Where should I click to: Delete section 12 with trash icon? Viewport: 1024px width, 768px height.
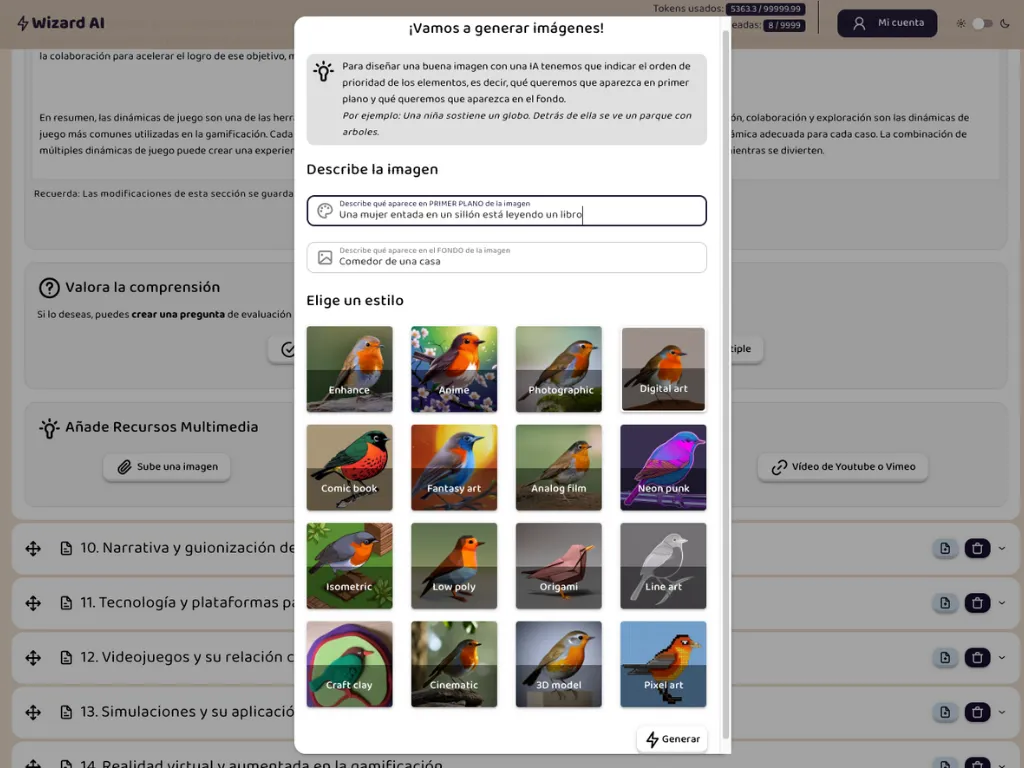coord(977,658)
